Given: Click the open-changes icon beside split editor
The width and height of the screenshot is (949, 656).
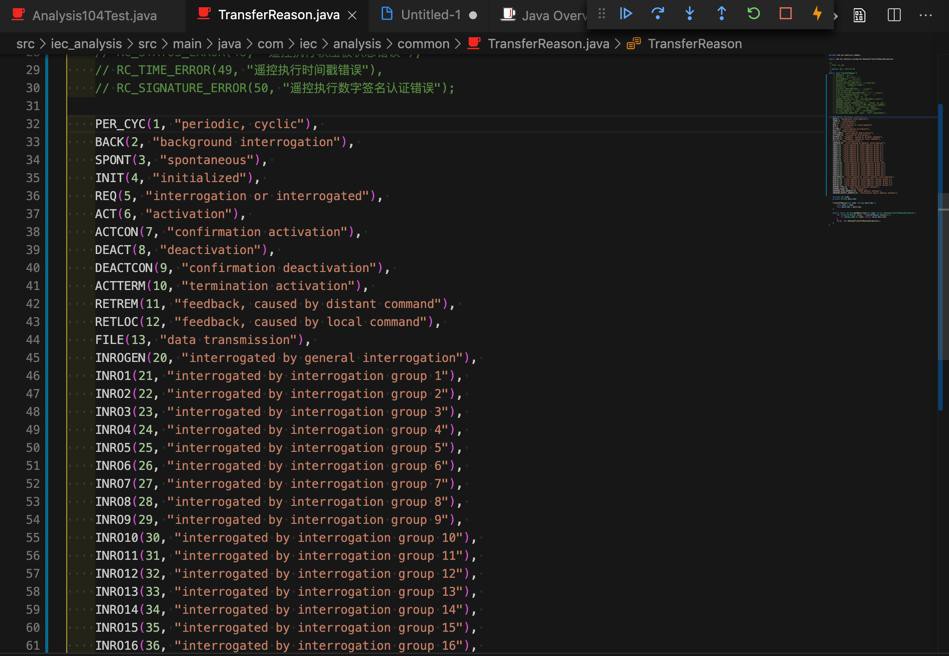Looking at the screenshot, I should 859,15.
